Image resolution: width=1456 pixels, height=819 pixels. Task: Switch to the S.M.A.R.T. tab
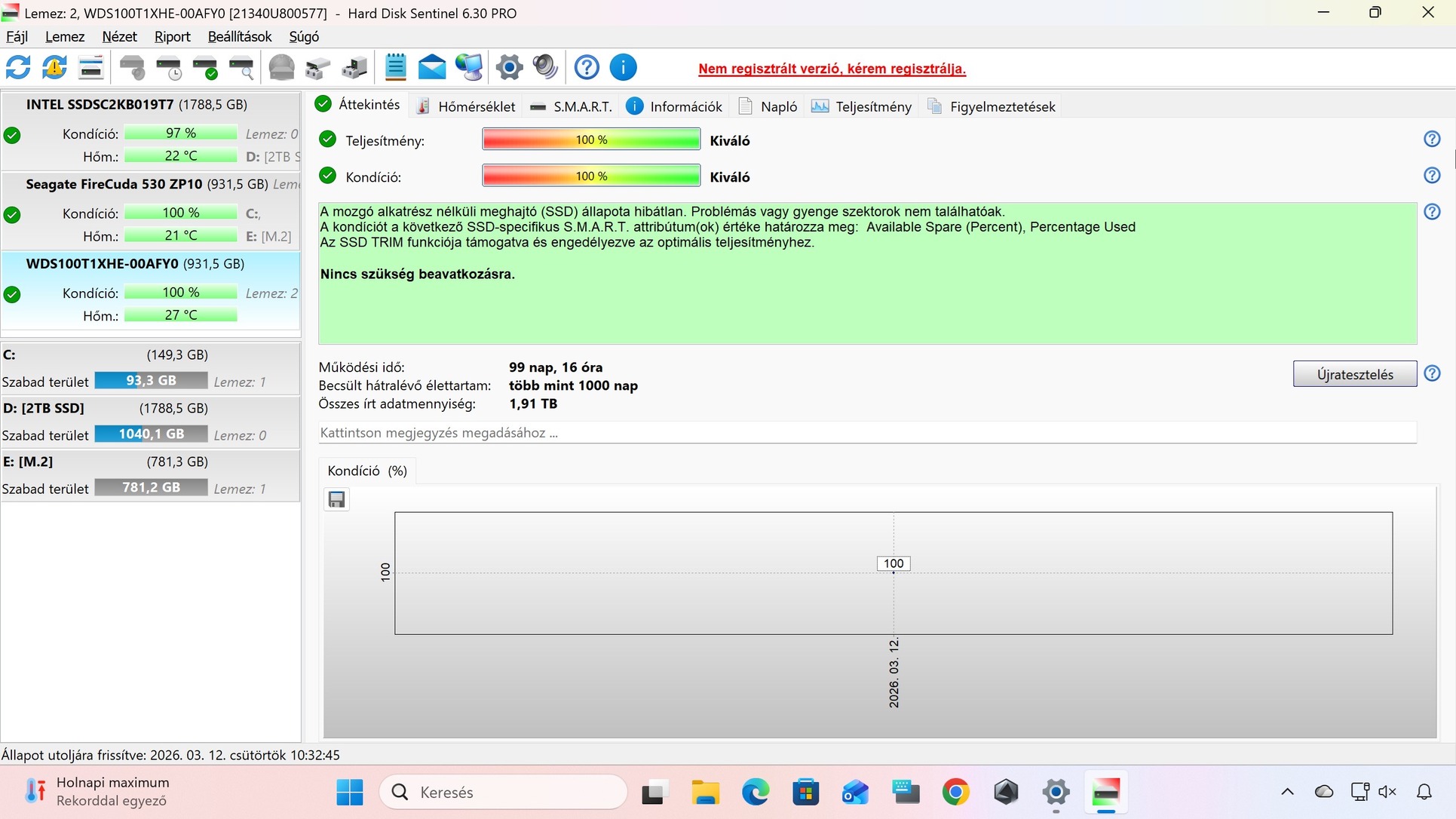pos(571,106)
